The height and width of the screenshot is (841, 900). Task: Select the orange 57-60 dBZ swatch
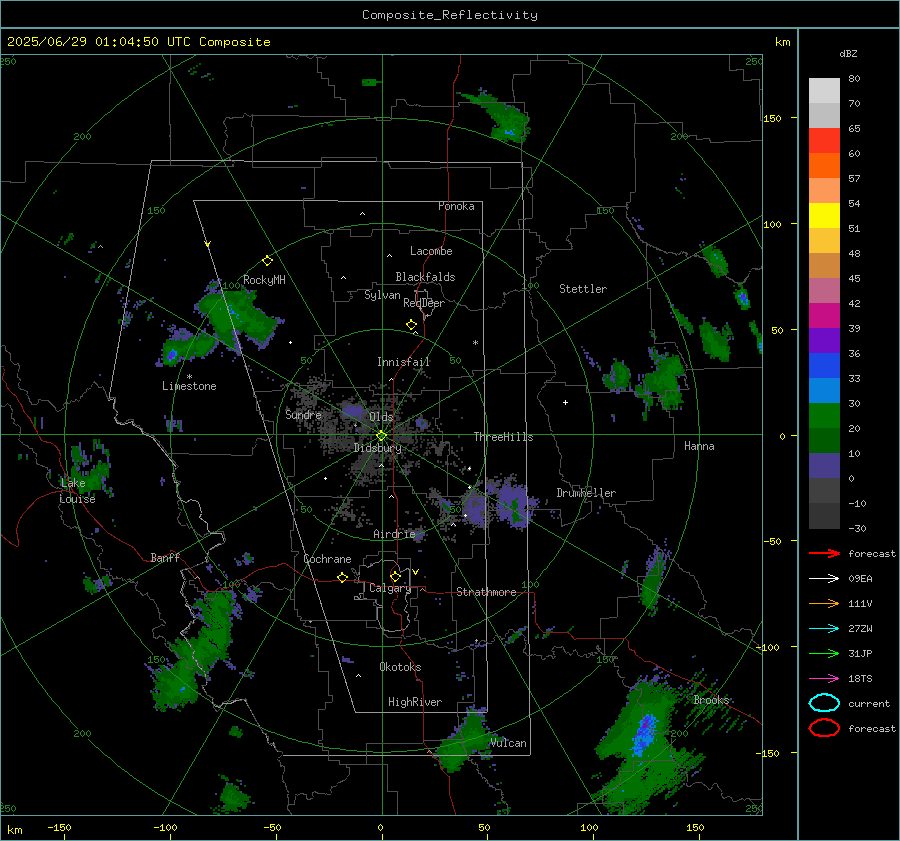[824, 165]
